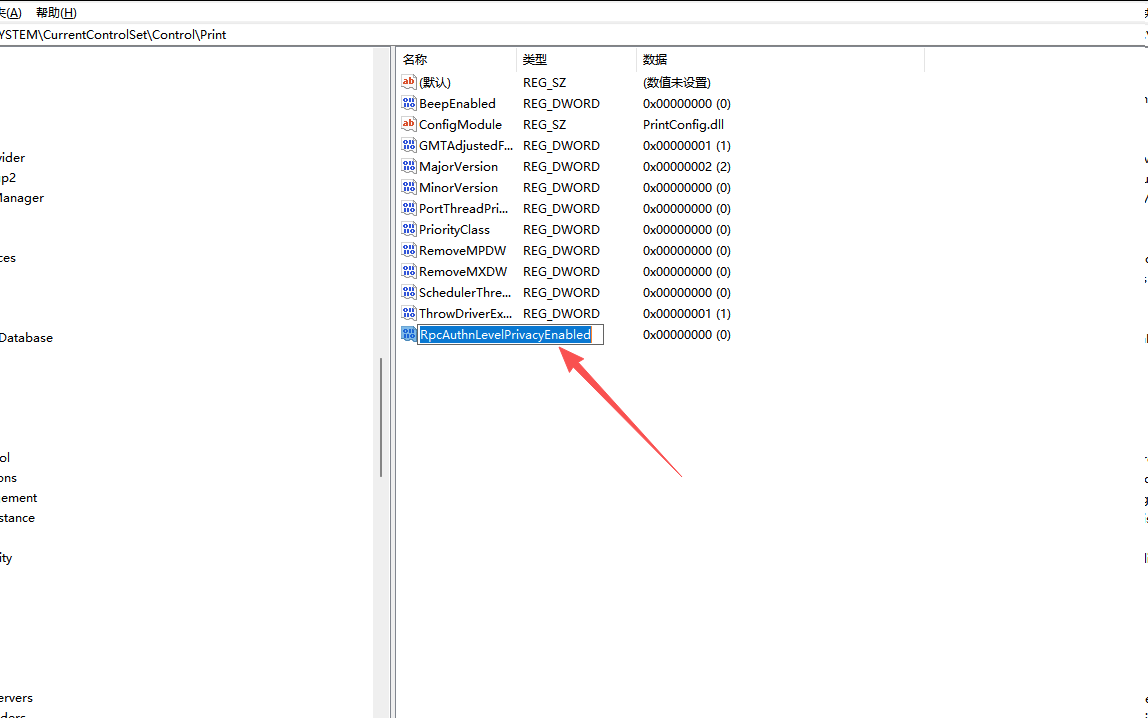
Task: Click the ab icon next to ConfigModule
Action: point(408,124)
